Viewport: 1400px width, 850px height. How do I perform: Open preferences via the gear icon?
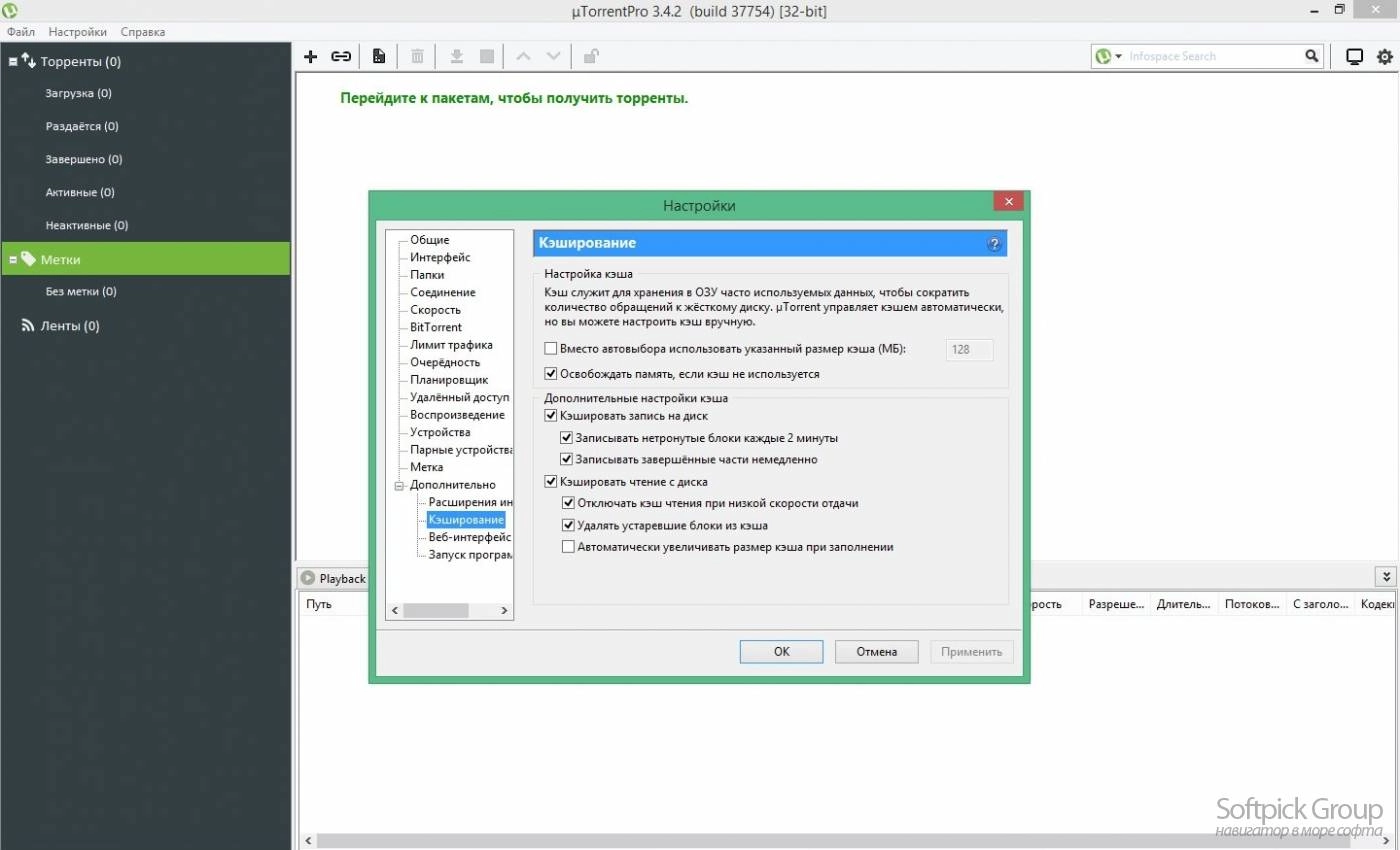(x=1385, y=56)
